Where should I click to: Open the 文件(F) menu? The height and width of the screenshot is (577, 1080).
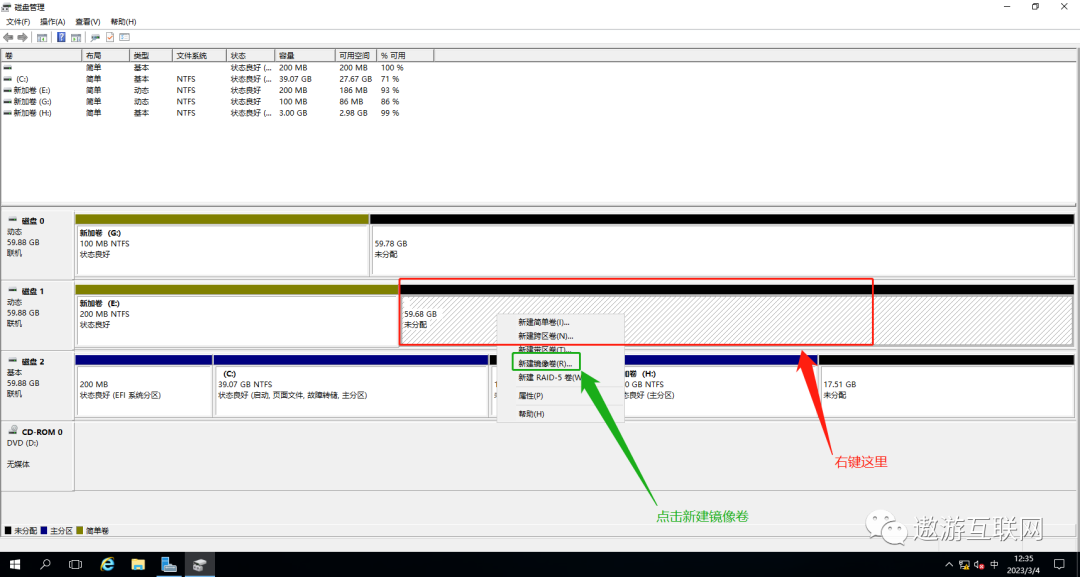pos(18,22)
